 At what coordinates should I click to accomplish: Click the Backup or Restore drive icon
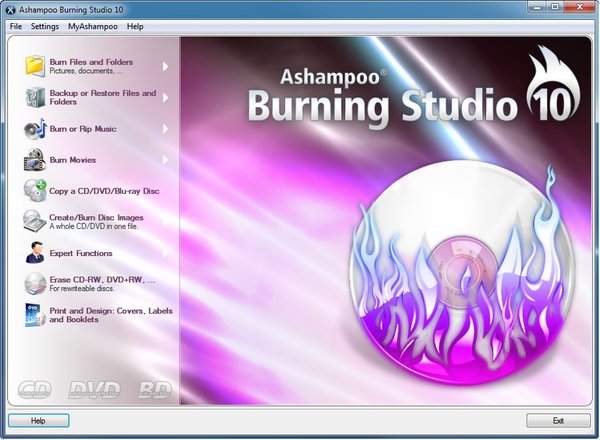click(x=34, y=97)
